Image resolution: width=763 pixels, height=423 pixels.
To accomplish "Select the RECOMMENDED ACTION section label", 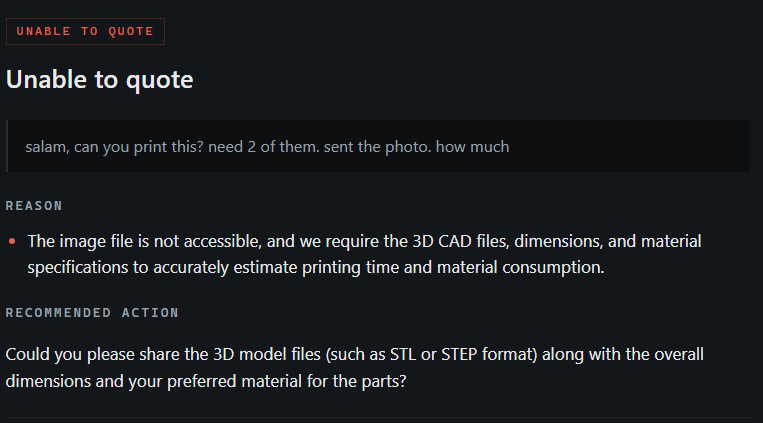I will tap(92, 313).
